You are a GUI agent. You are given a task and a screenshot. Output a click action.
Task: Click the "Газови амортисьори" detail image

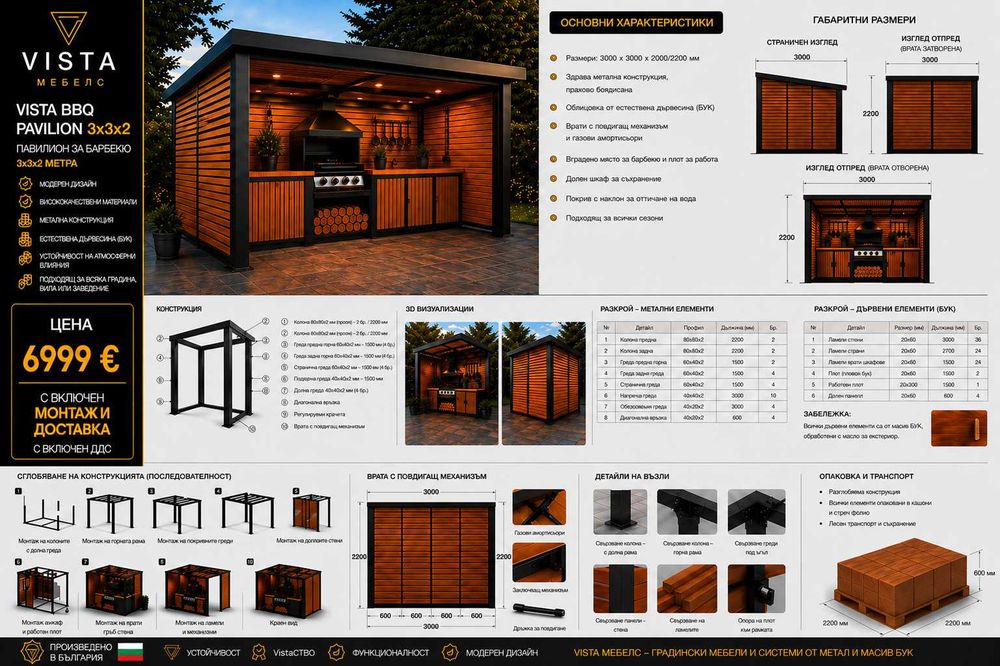[539, 508]
